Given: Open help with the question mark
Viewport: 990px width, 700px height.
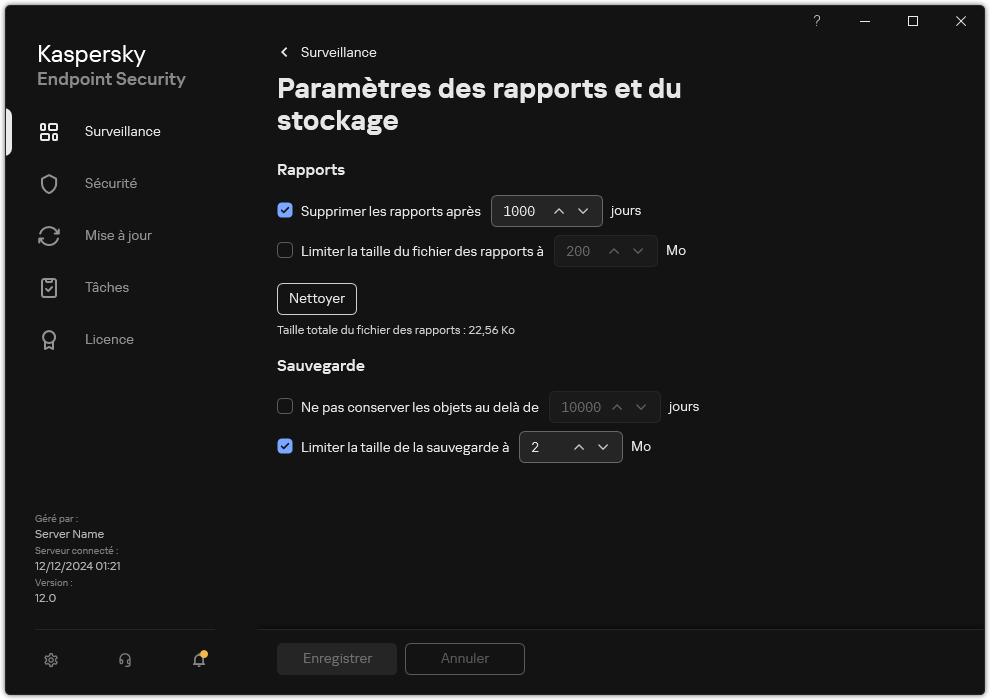Looking at the screenshot, I should pyautogui.click(x=816, y=21).
